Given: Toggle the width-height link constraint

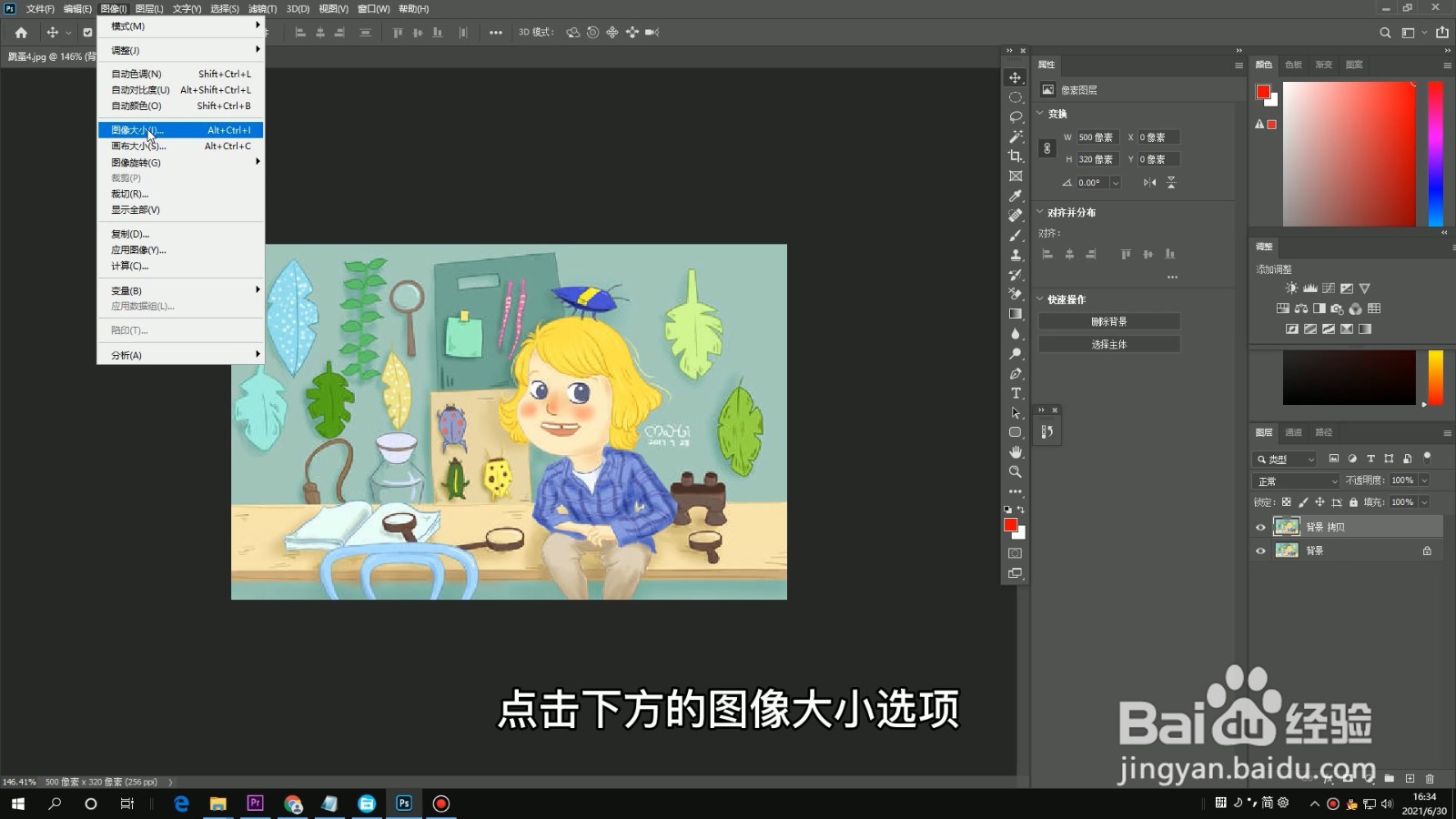Looking at the screenshot, I should (1047, 148).
